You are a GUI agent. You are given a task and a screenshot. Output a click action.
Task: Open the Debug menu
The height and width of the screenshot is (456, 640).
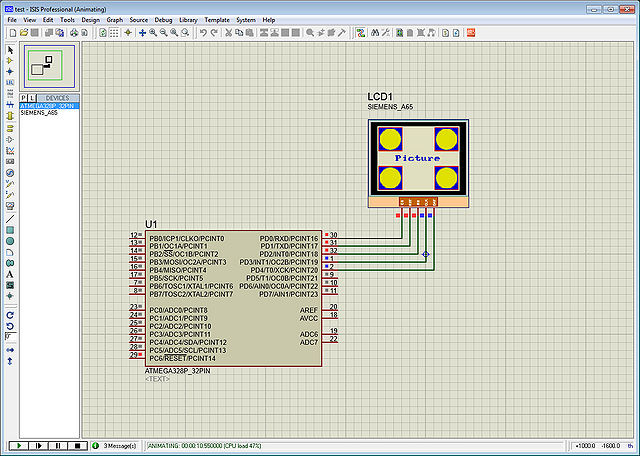pyautogui.click(x=163, y=20)
